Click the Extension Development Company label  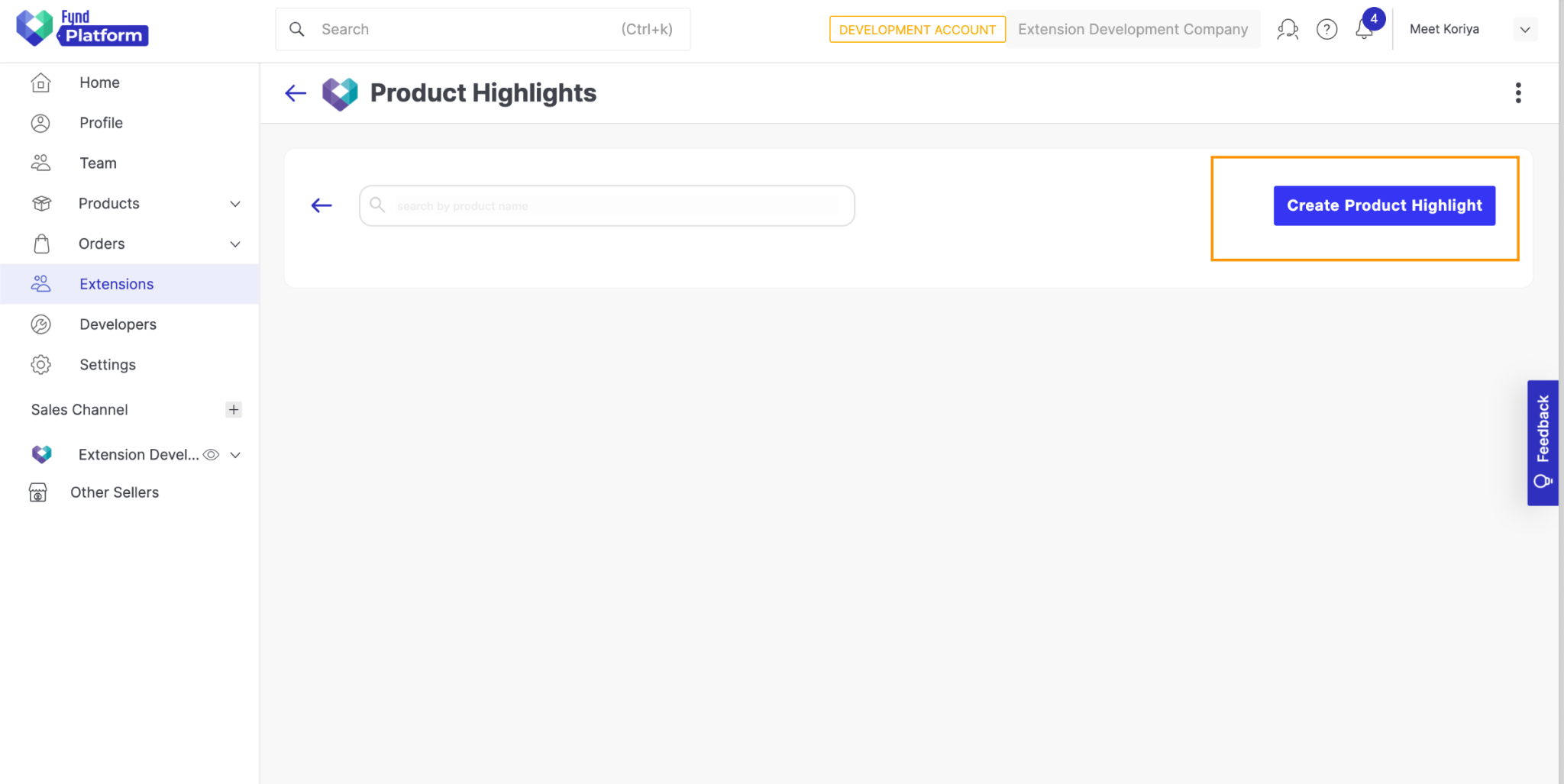pyautogui.click(x=1133, y=29)
